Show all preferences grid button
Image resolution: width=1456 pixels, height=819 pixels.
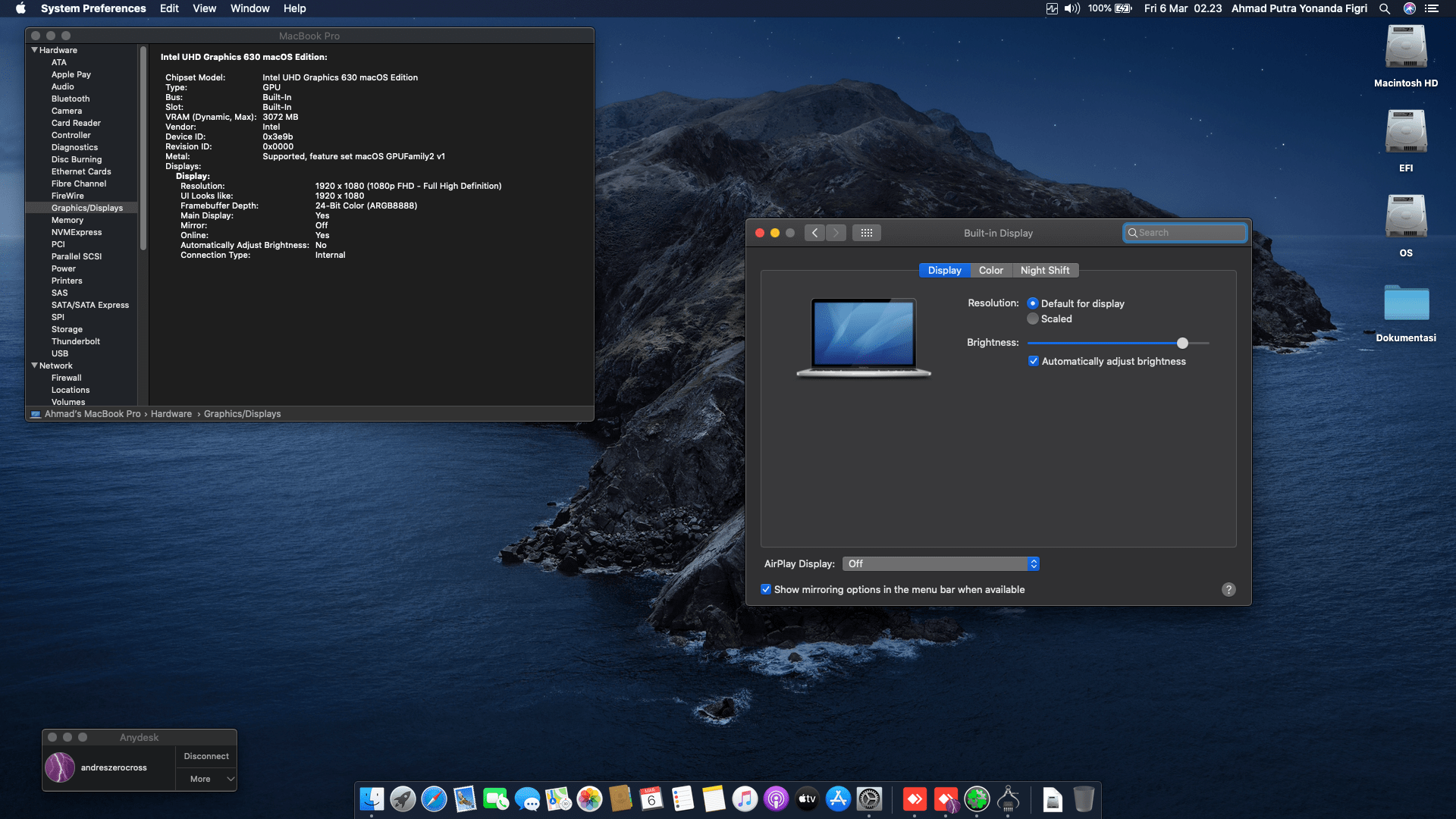[867, 233]
